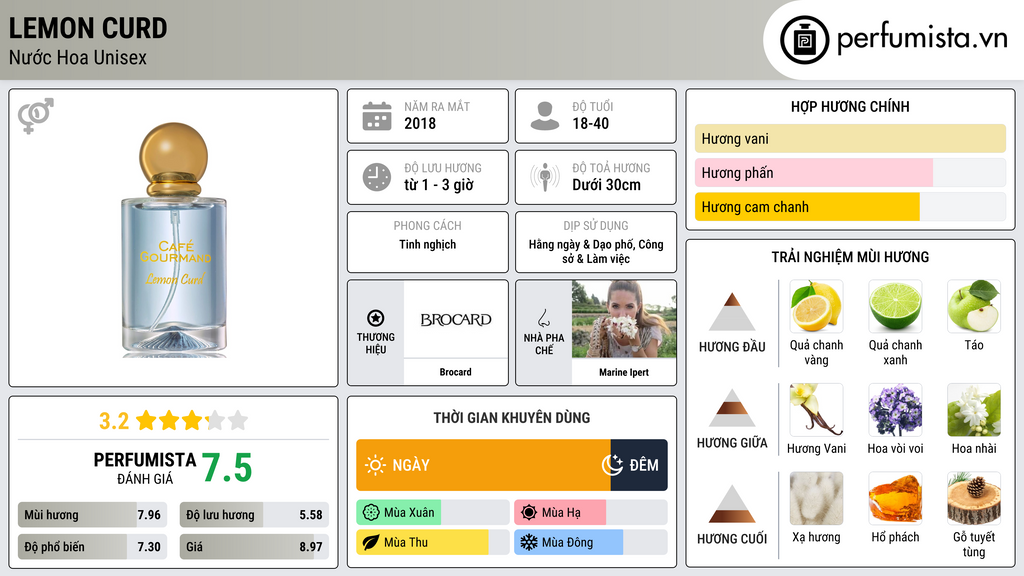The height and width of the screenshot is (576, 1024).
Task: Click the age range 18-40 value
Action: (x=590, y=123)
